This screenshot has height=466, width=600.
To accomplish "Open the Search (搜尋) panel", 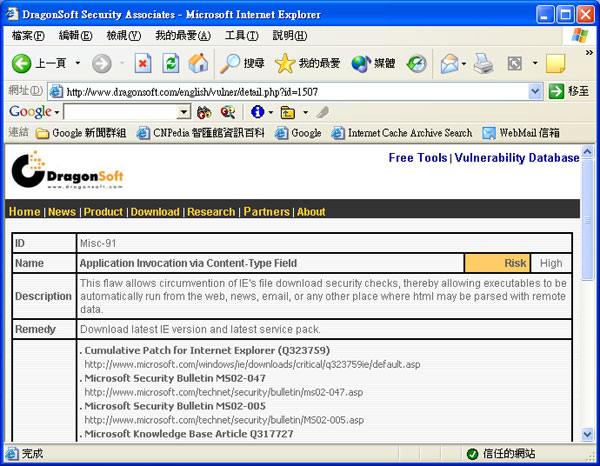I will tap(243, 63).
